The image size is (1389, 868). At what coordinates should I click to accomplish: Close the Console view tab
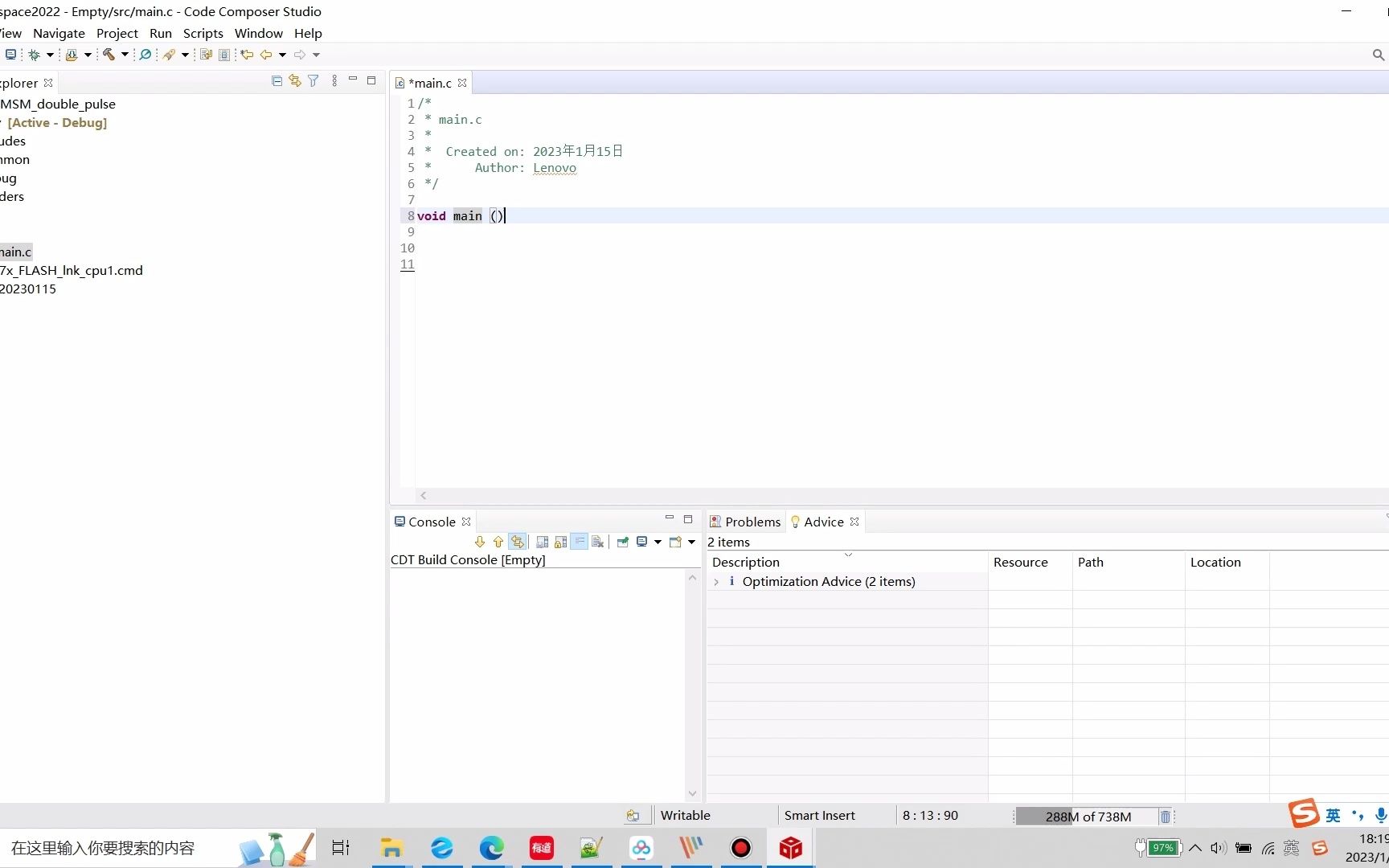pos(466,522)
